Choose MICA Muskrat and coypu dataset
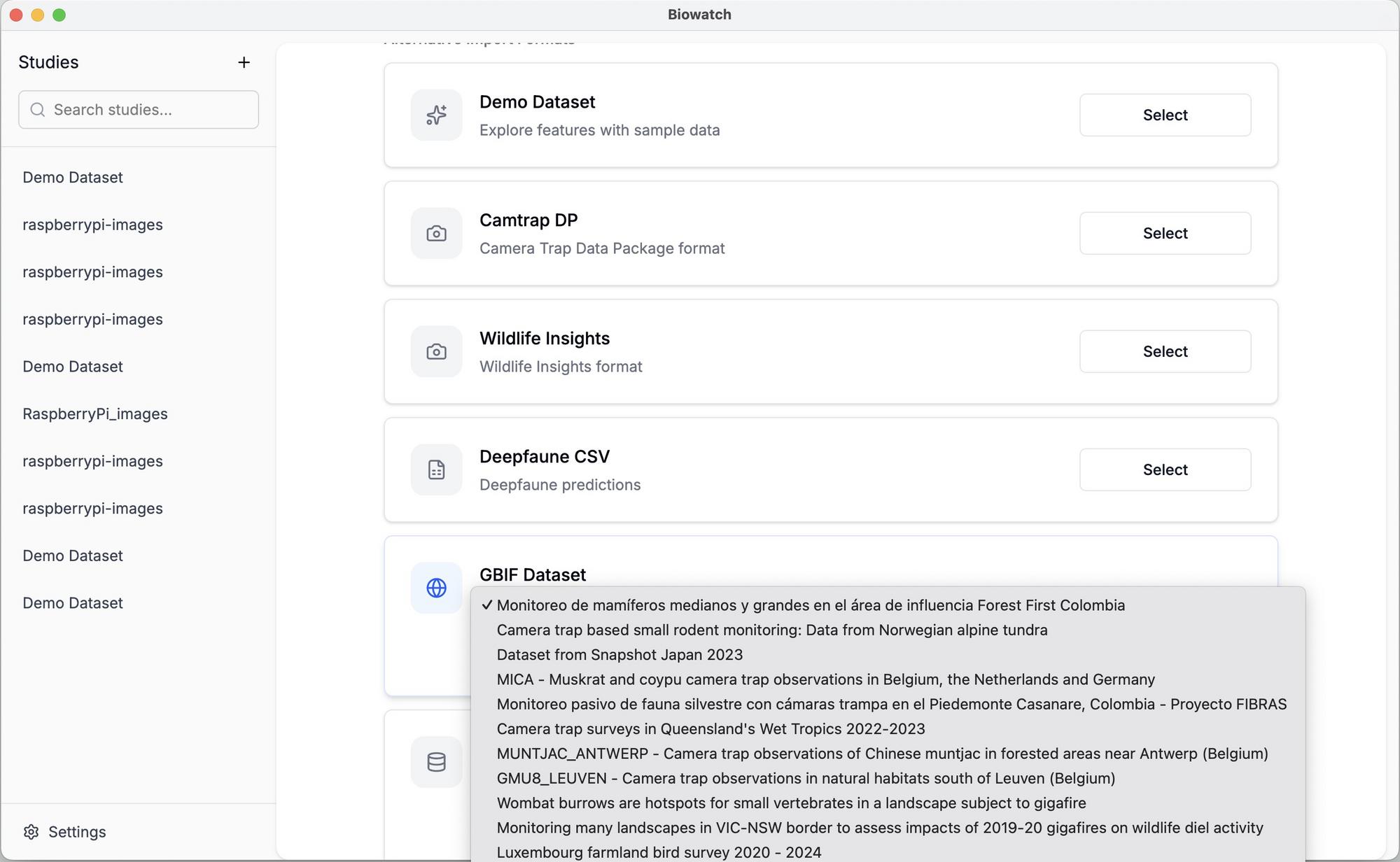 [x=888, y=679]
